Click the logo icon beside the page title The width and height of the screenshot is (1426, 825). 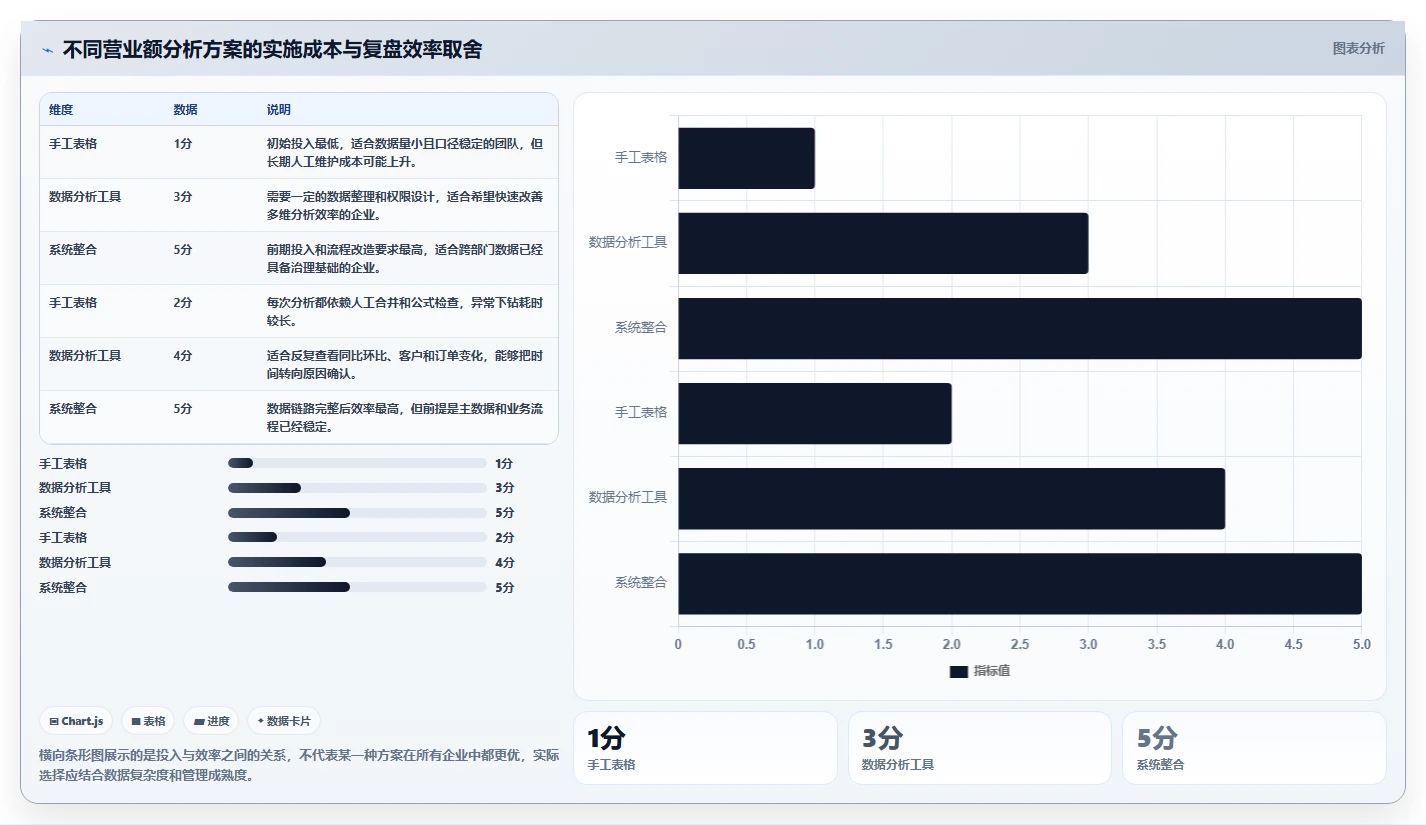pos(47,50)
